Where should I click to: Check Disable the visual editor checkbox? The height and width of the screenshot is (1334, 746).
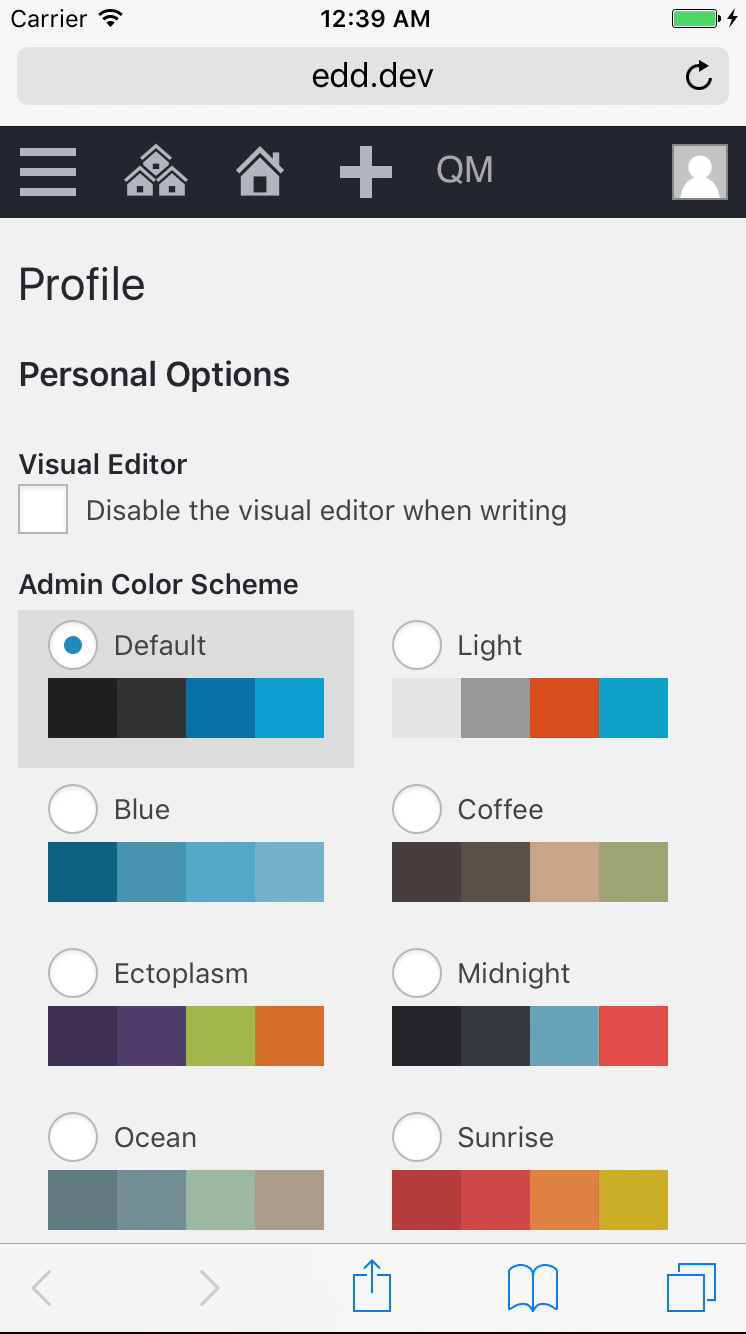[x=43, y=510]
